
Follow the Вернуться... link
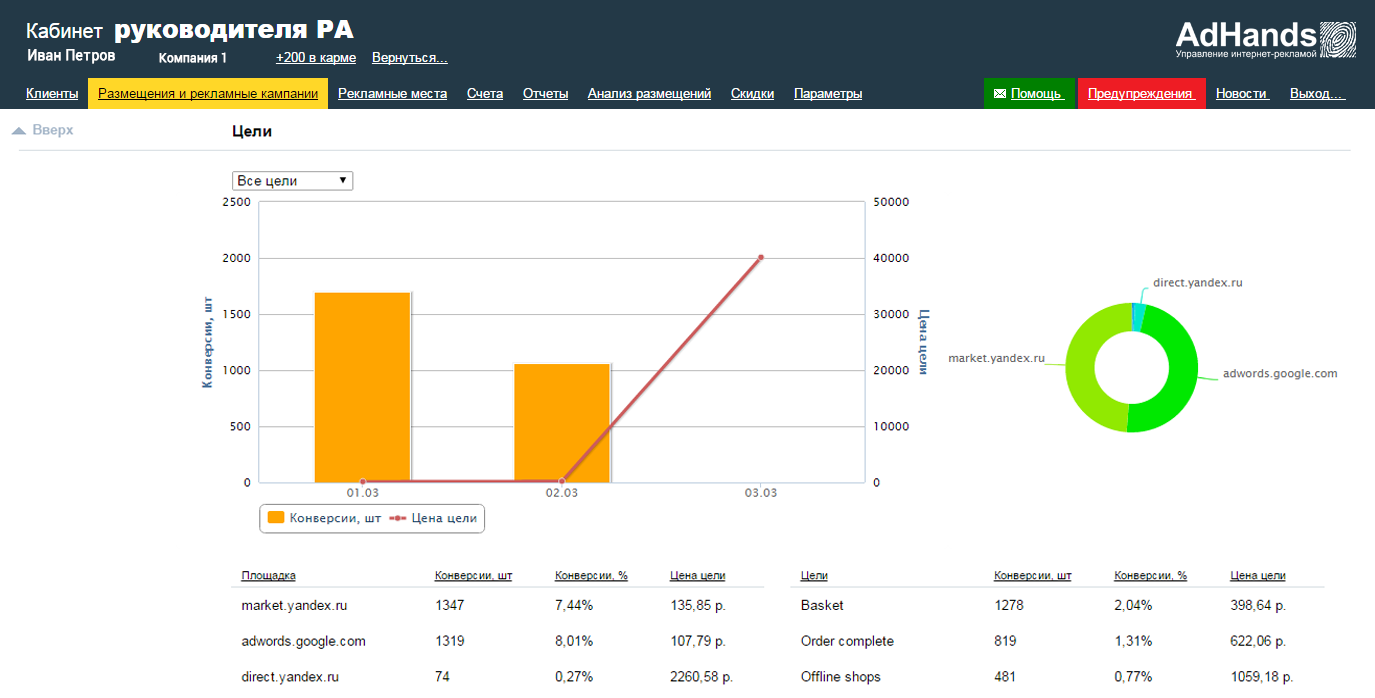pyautogui.click(x=409, y=58)
